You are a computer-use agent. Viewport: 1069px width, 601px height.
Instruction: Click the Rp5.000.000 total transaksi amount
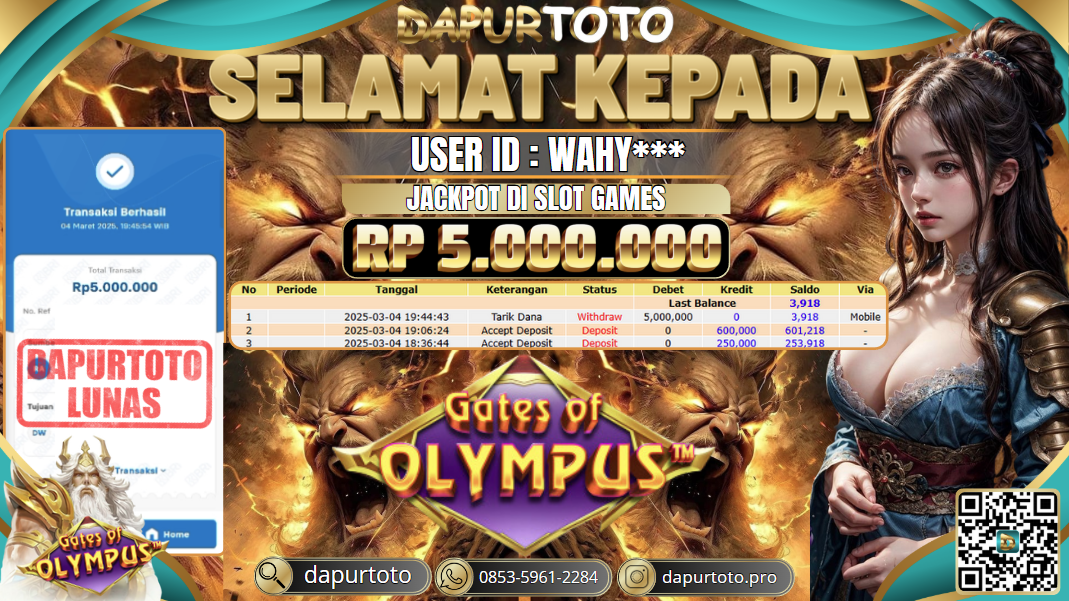[115, 287]
